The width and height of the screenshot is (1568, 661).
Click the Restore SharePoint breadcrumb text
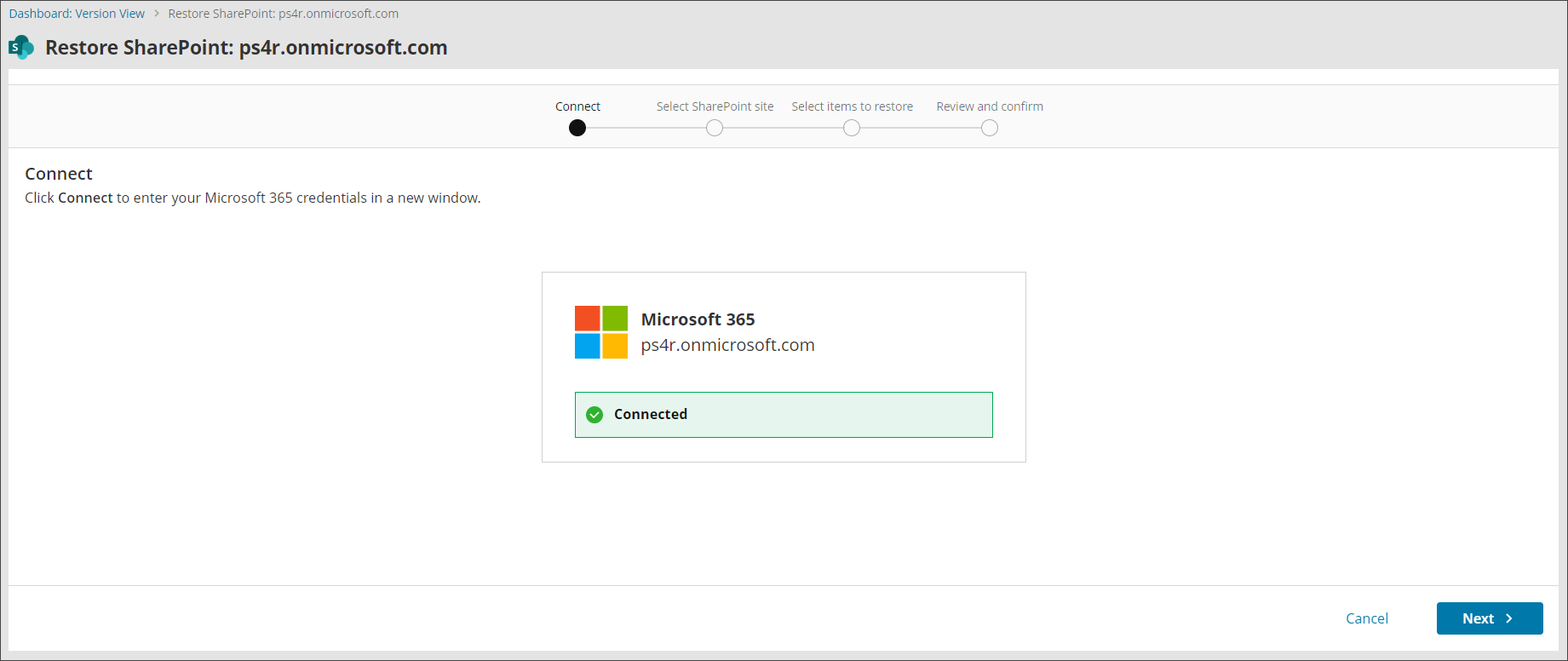tap(283, 14)
